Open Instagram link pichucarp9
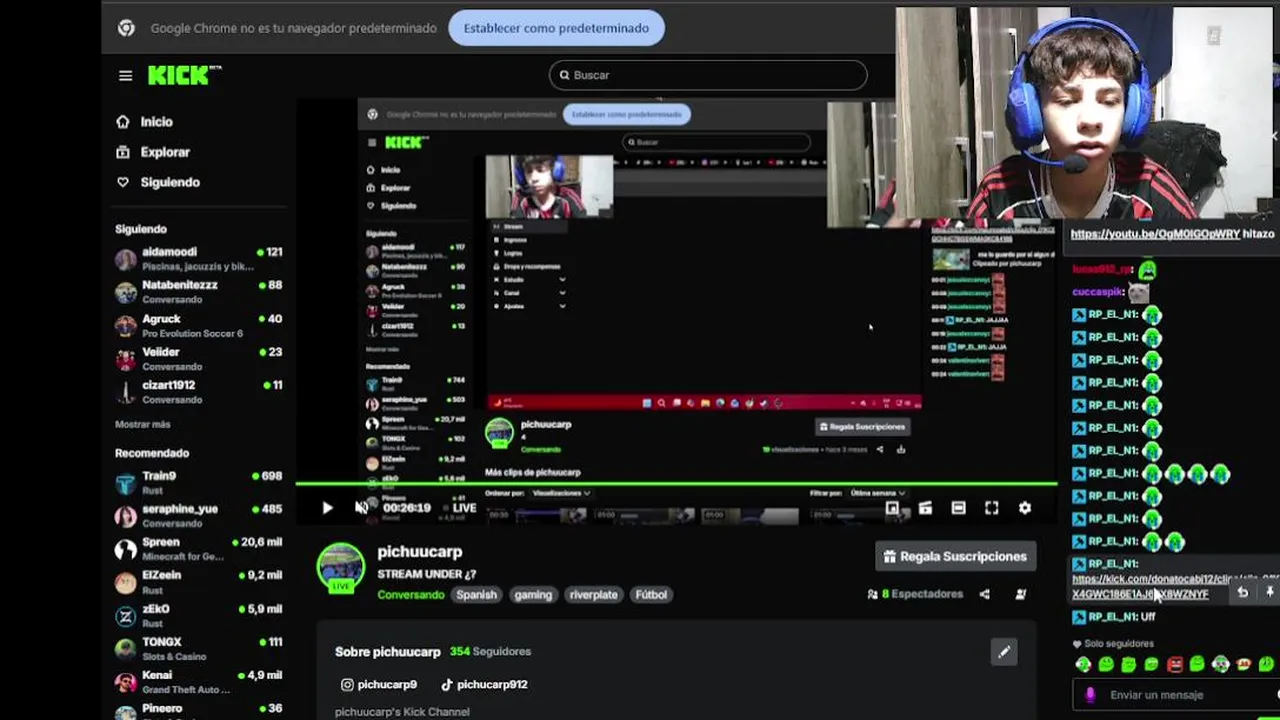Image resolution: width=1280 pixels, height=720 pixels. pos(379,685)
